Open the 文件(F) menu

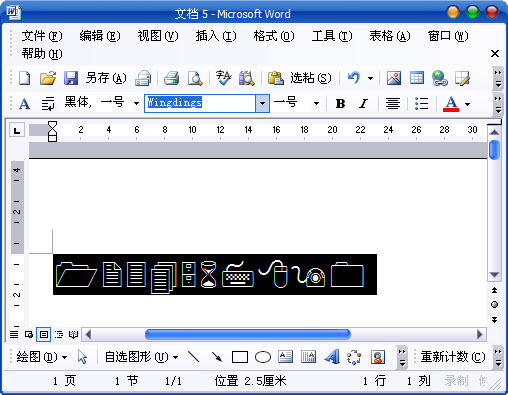42,36
